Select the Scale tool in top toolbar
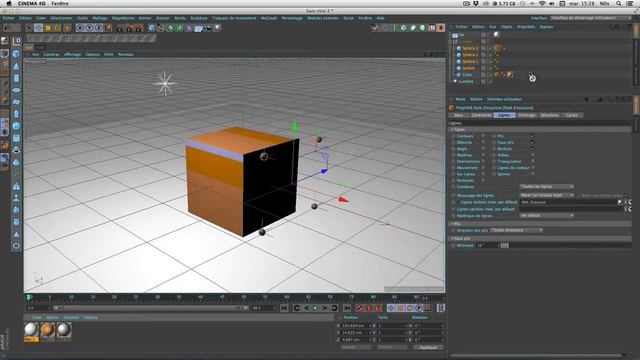 point(48,28)
